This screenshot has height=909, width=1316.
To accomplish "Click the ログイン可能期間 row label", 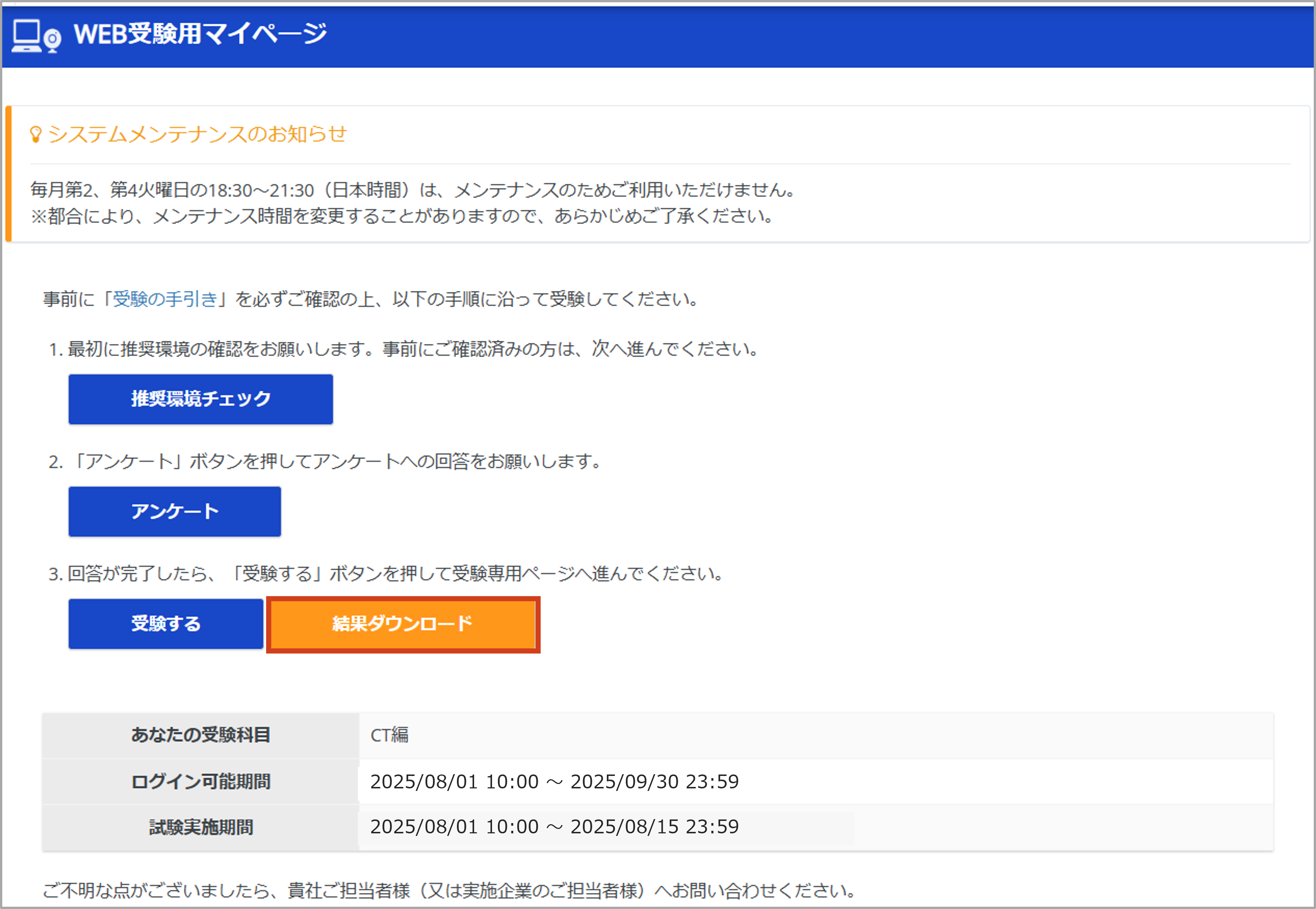I will coord(201,781).
